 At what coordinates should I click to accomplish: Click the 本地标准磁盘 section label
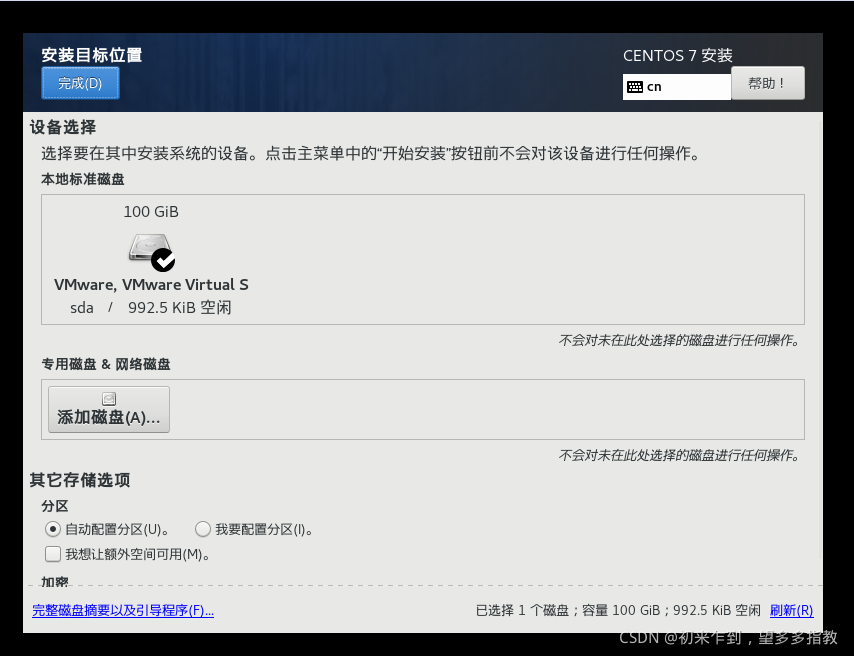pyautogui.click(x=83, y=179)
